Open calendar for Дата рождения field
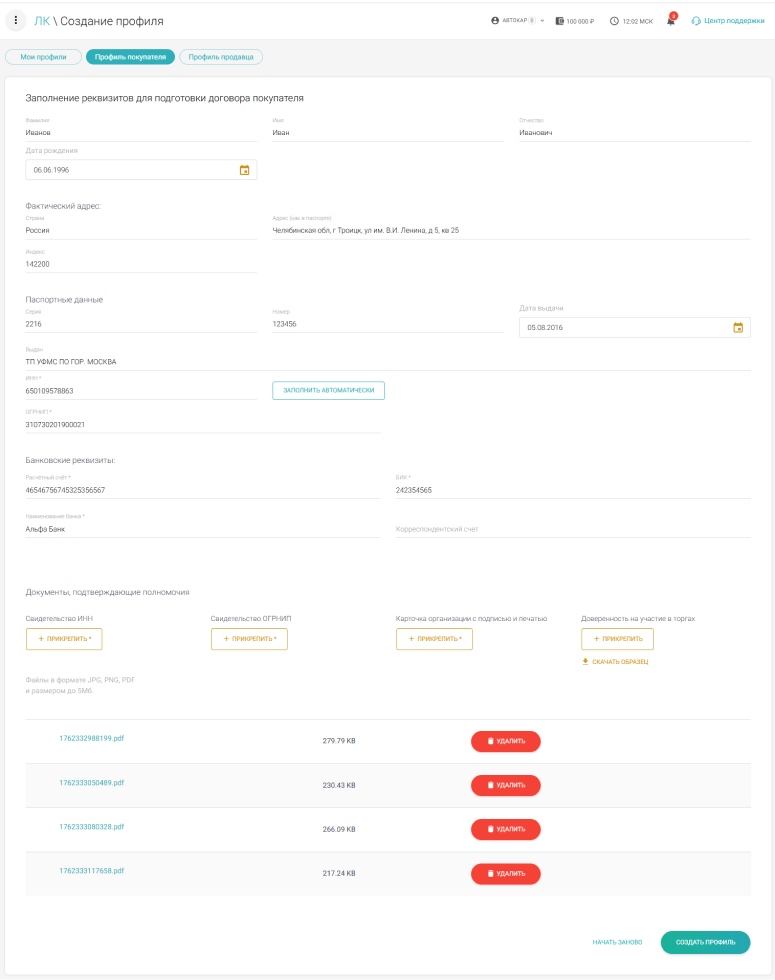This screenshot has height=980, width=775. tap(244, 170)
